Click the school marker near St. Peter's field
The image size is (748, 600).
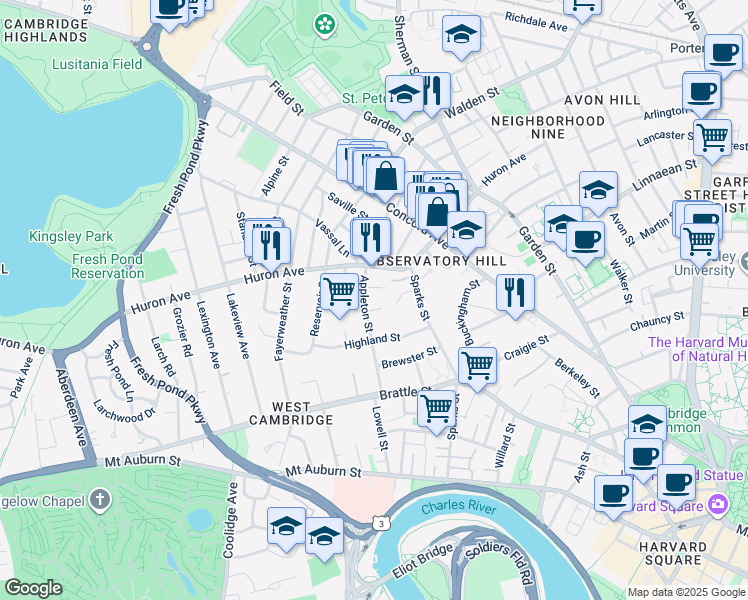tap(404, 94)
